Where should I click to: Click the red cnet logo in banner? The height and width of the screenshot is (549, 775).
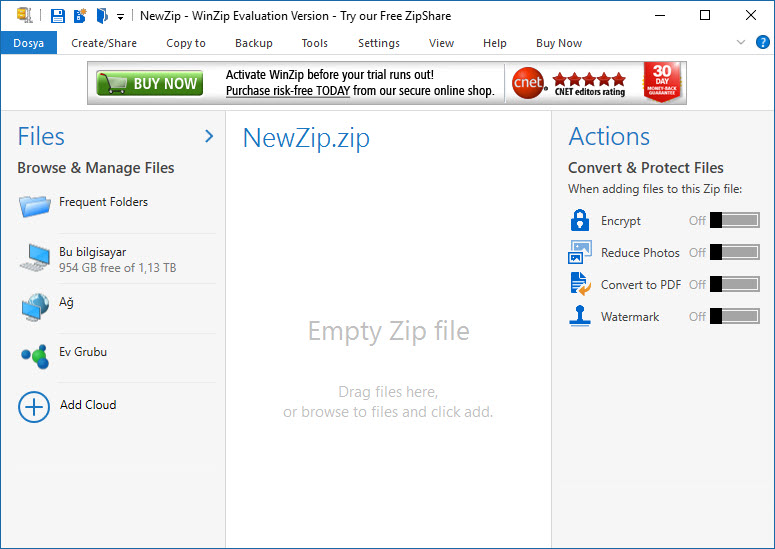(x=528, y=83)
